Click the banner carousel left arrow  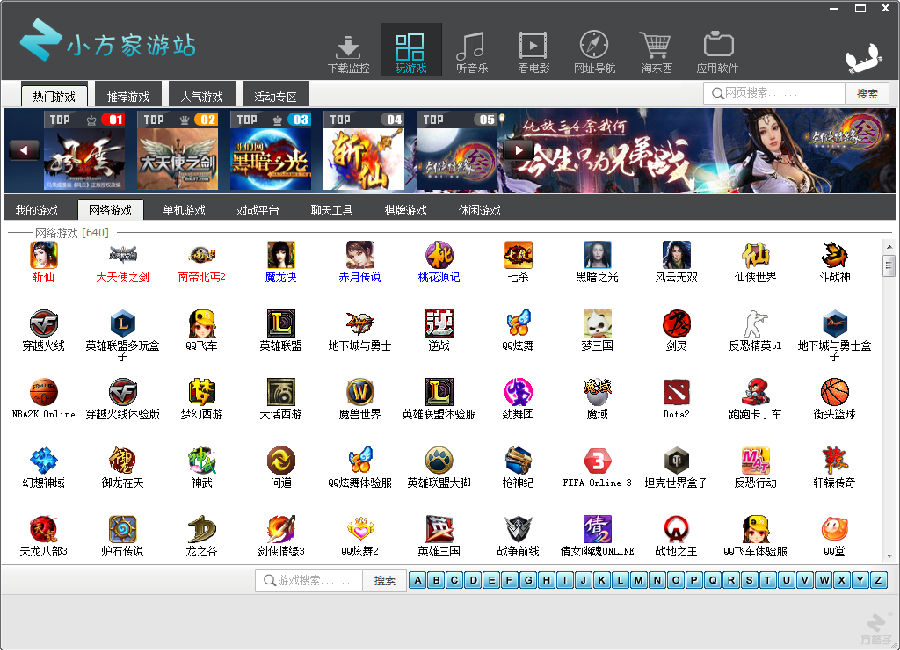pos(24,150)
